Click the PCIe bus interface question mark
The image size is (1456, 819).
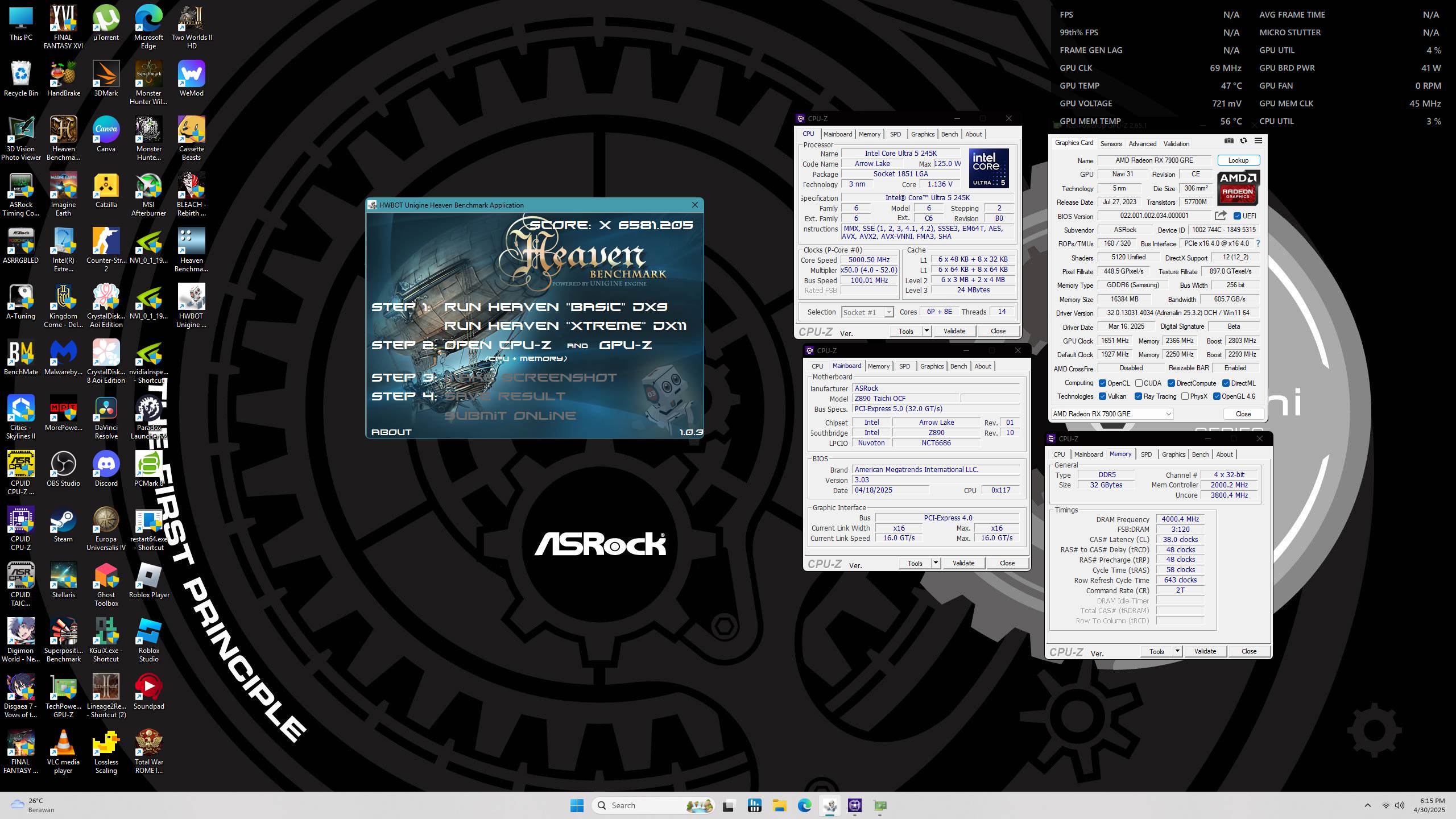point(1258,243)
